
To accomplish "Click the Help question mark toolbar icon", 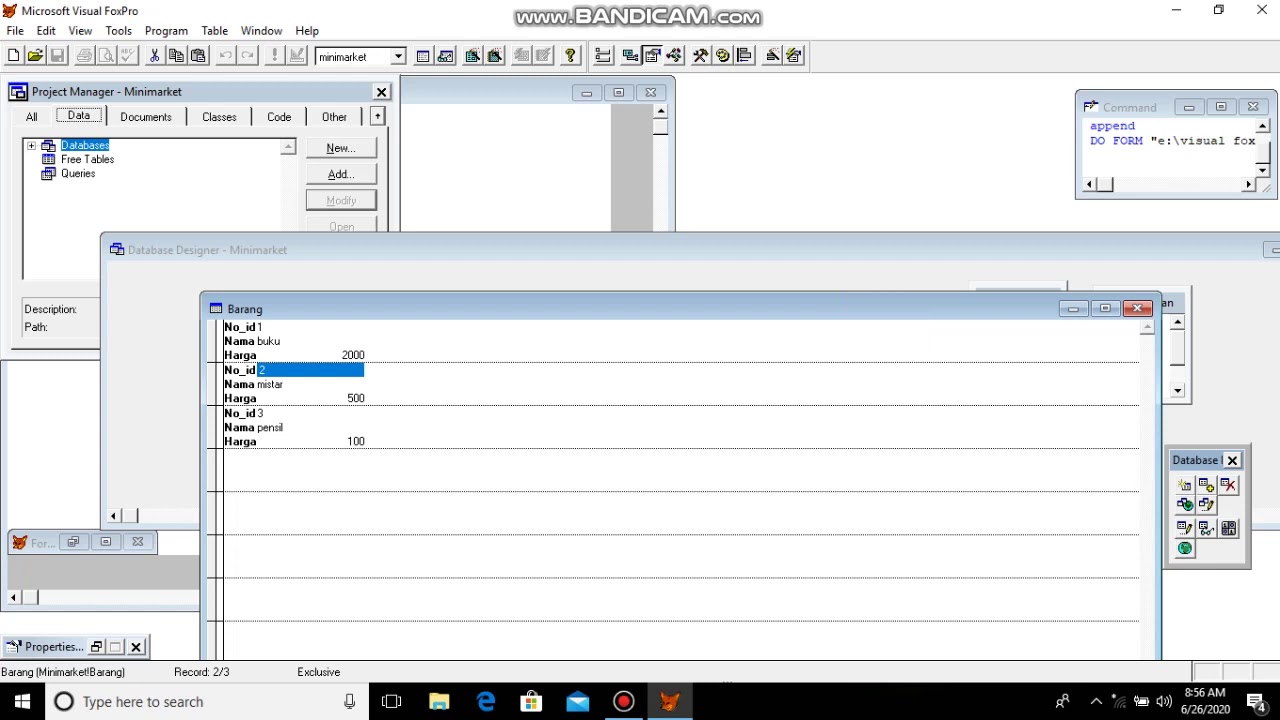I will 571,56.
